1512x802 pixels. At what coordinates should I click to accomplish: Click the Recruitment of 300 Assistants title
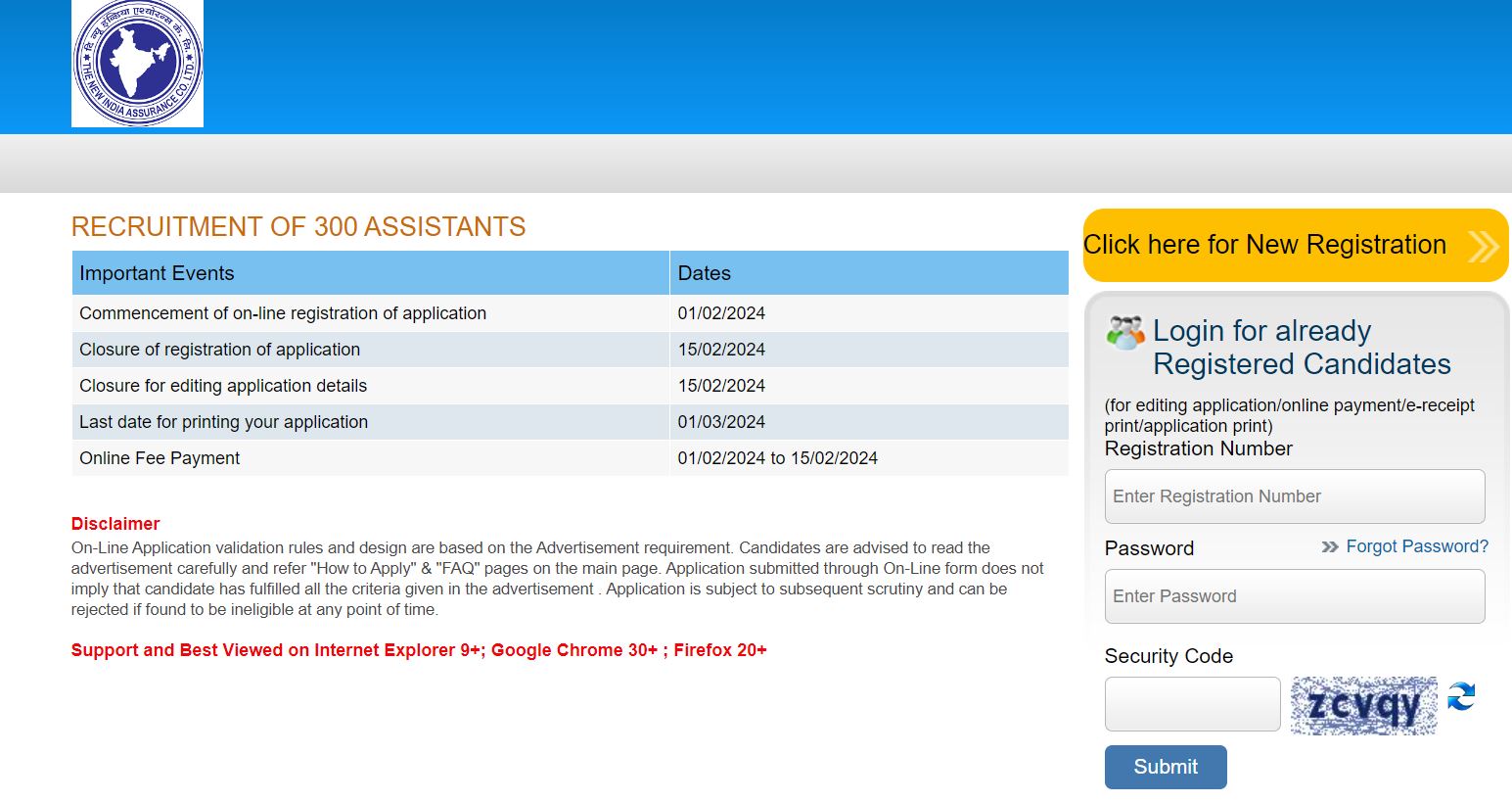click(298, 227)
